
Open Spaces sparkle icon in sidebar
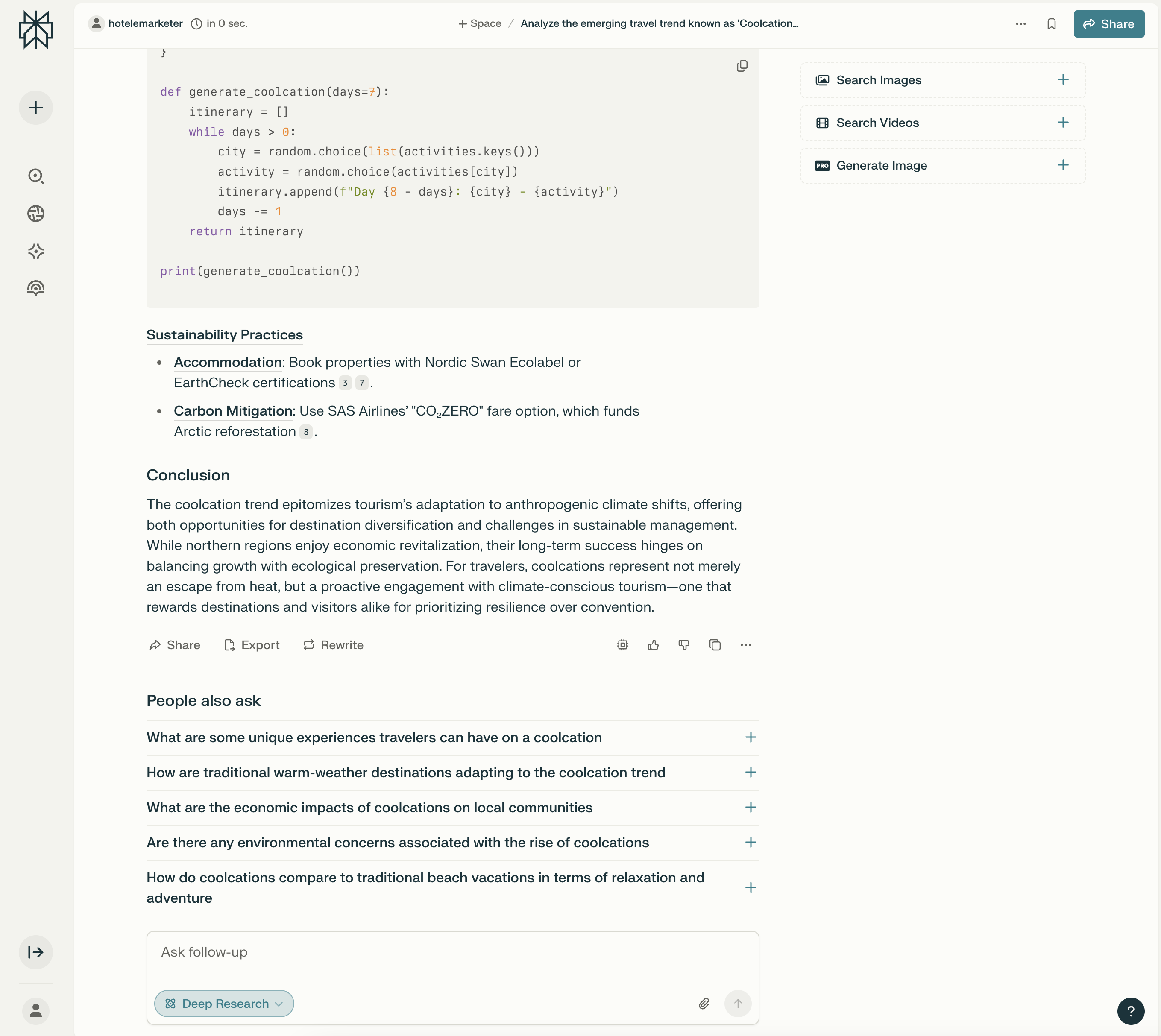[x=35, y=251]
